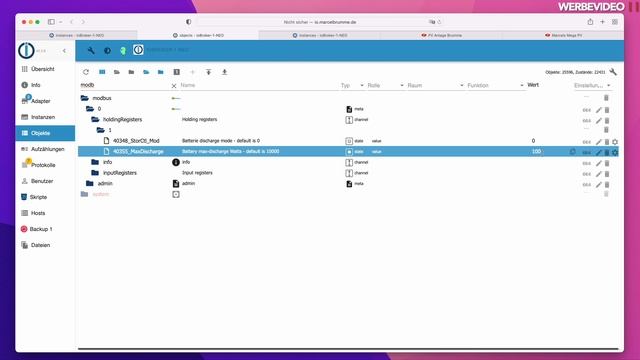Delete the modbus folder
This screenshot has width=640, height=360.
tap(606, 98)
